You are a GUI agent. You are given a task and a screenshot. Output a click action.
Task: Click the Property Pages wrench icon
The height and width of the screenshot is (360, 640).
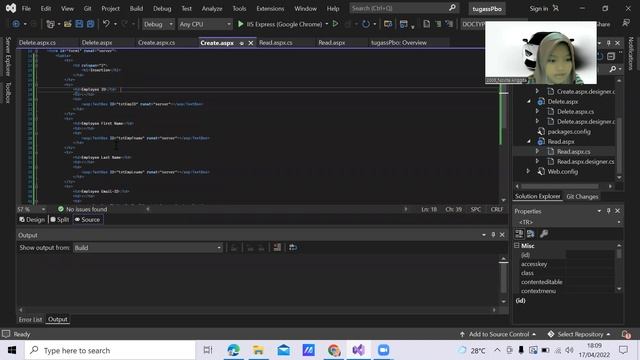[x=544, y=233]
